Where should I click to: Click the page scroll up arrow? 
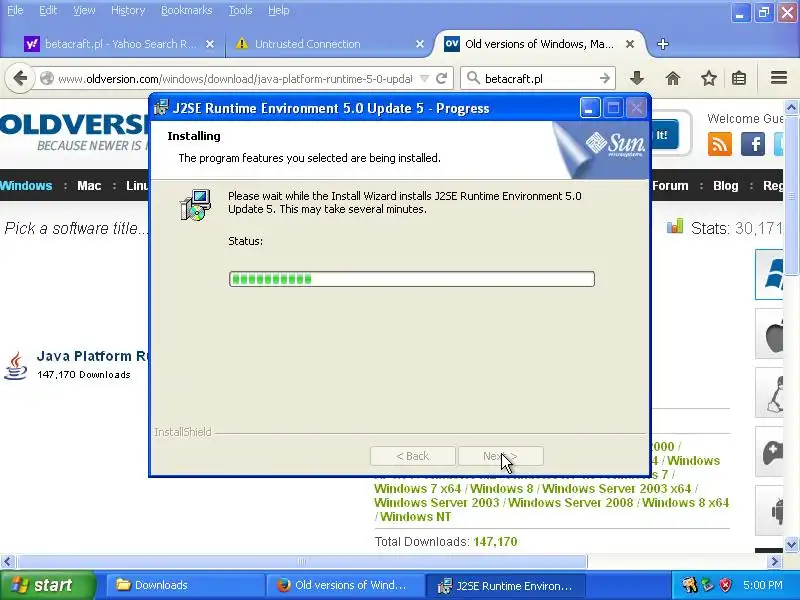(792, 107)
